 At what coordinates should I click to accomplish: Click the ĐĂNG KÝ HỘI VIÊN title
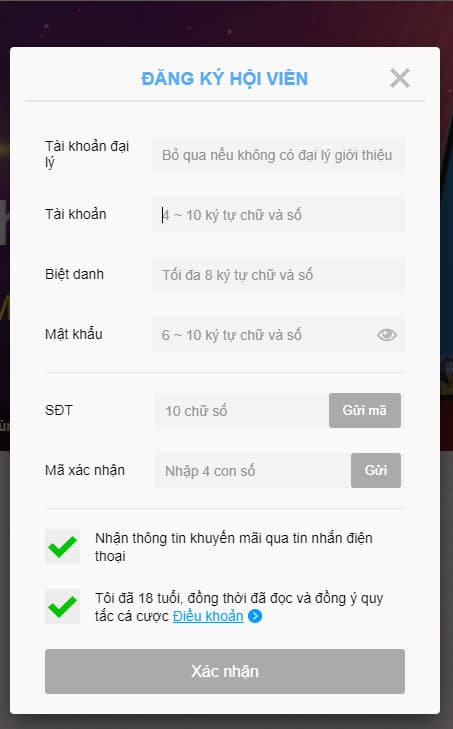(225, 79)
